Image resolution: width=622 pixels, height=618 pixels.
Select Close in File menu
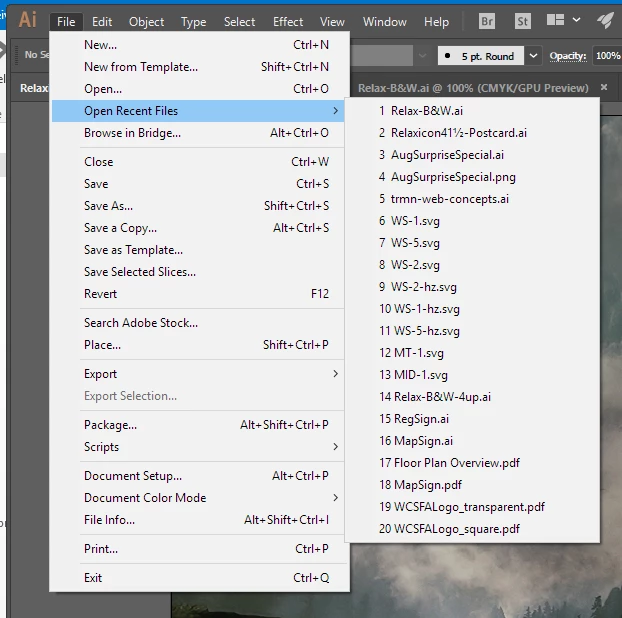[198, 162]
